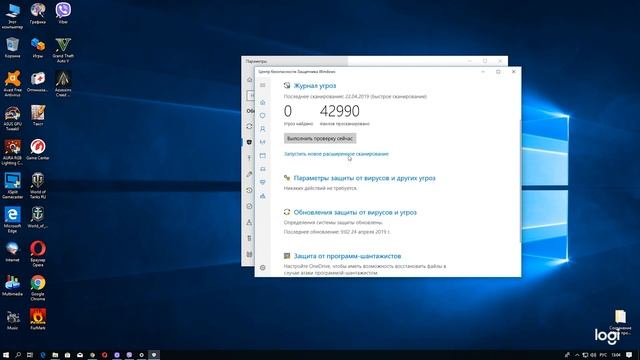Open Microsoft Store taskbar icon
The width and height of the screenshot is (640, 360).
click(x=67, y=355)
